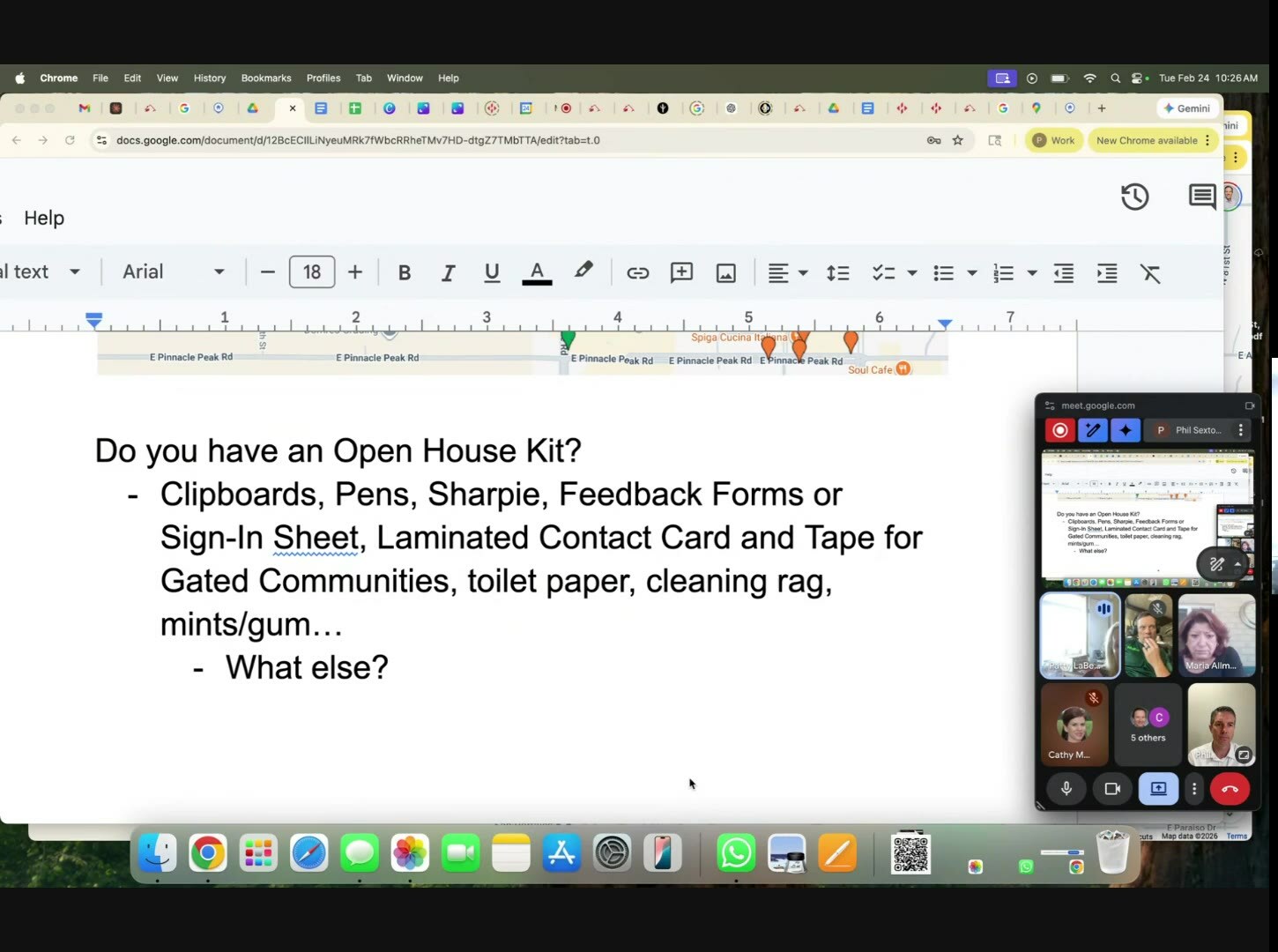Click the Meet recording indicator icon
The image size is (1278, 952).
[x=1060, y=430]
